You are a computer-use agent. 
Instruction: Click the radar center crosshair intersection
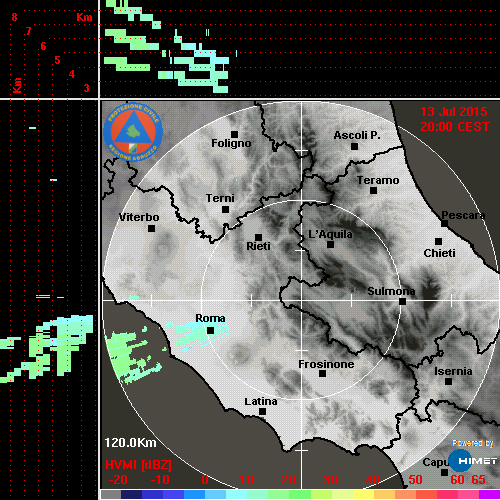coord(302,300)
